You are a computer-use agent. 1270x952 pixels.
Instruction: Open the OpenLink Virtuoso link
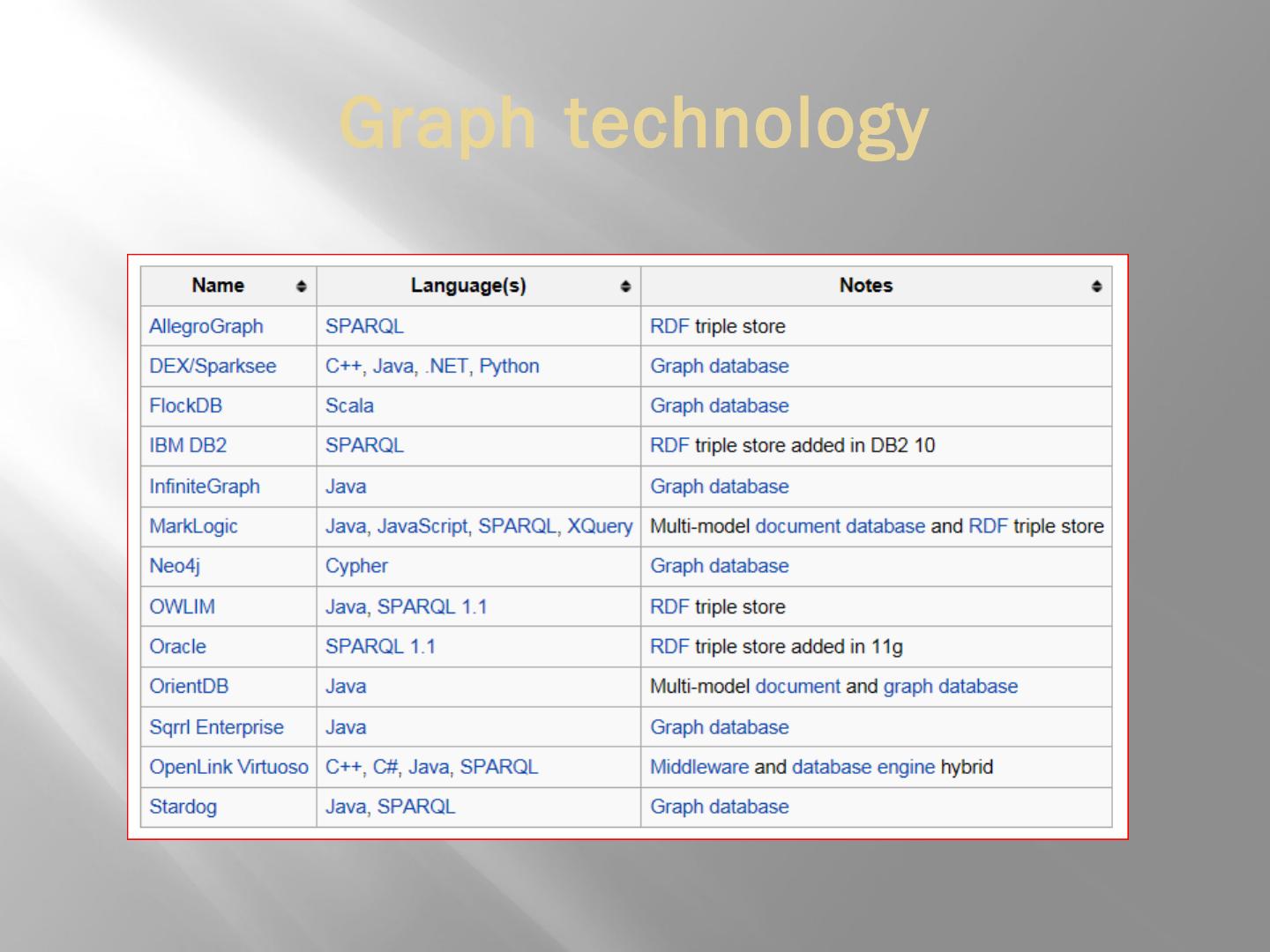[x=228, y=767]
